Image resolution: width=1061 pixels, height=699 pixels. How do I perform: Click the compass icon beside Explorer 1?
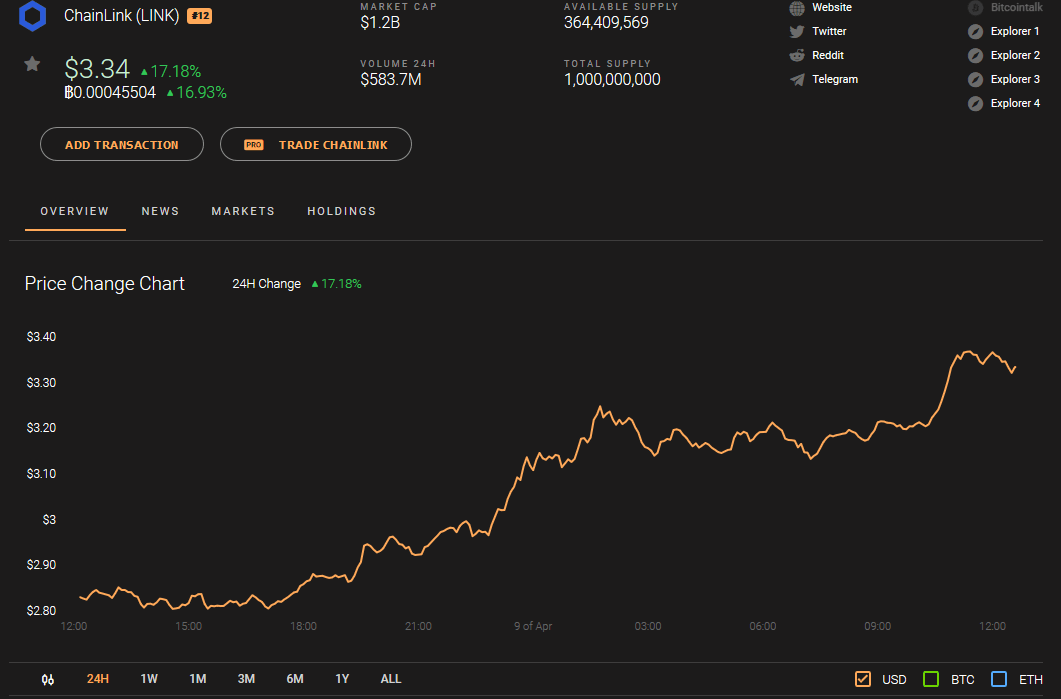pos(975,31)
